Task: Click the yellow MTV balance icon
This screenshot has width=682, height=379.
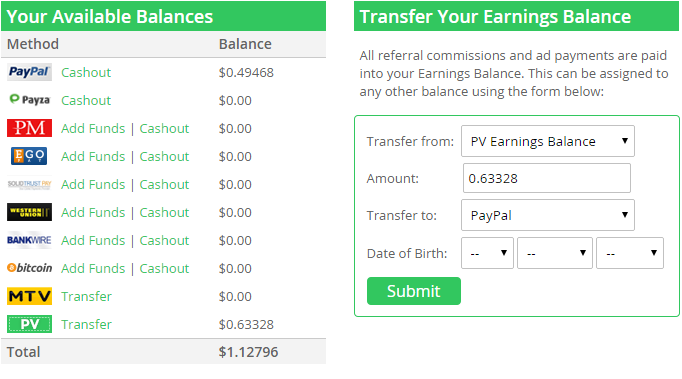Action: coord(29,296)
